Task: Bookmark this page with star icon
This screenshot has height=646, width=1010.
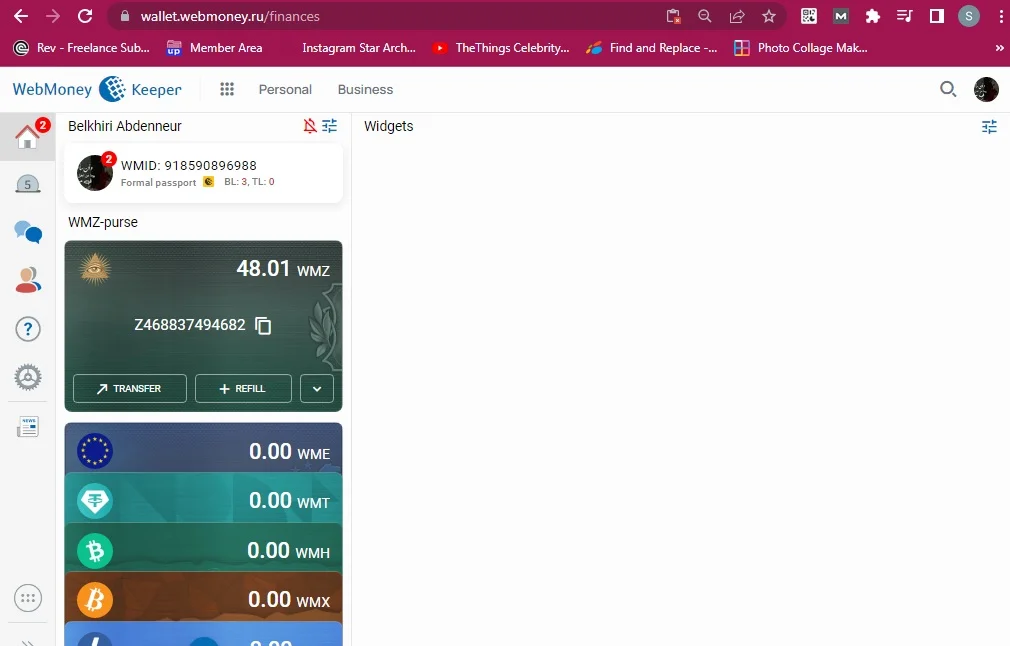Action: [x=768, y=16]
